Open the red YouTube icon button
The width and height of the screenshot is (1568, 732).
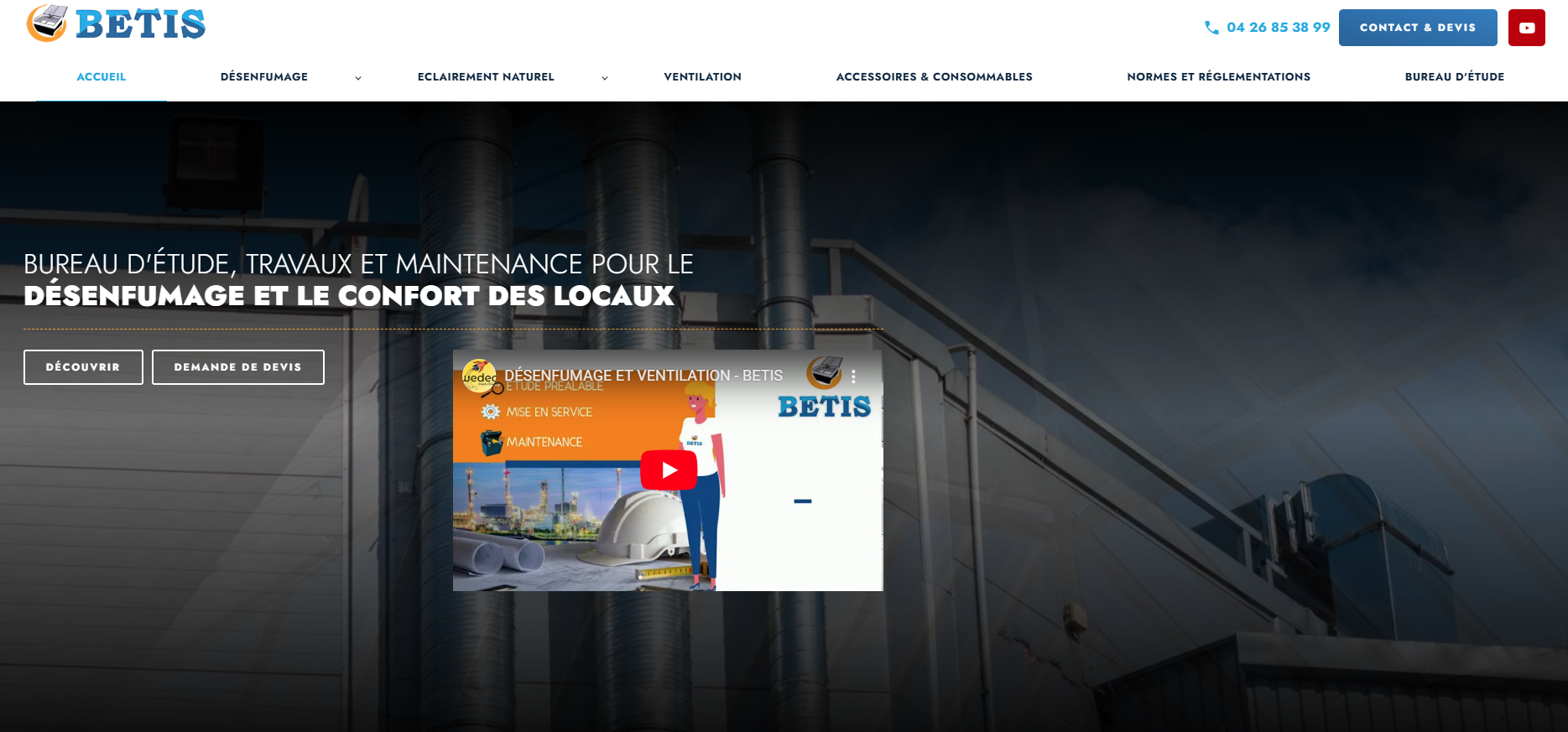[1526, 28]
